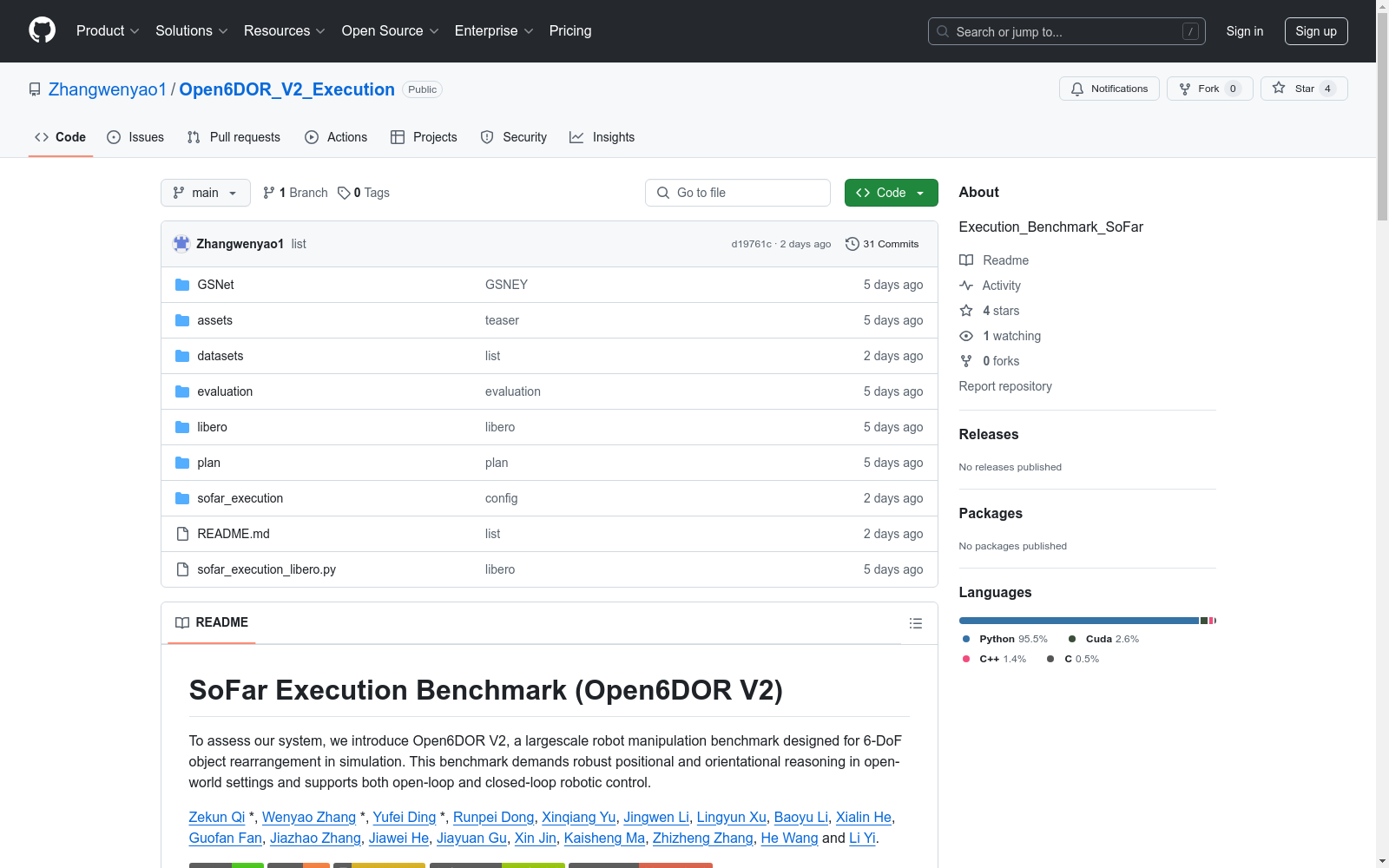Screen dimensions: 1389x868
Task: Select the Code tab
Action: click(x=60, y=137)
